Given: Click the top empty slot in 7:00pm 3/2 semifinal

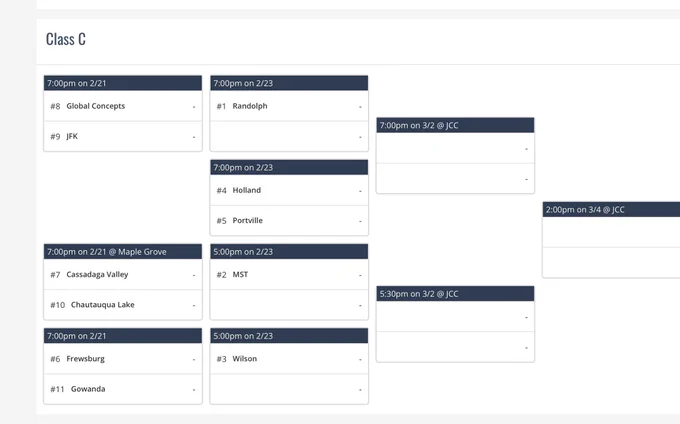Looking at the screenshot, I should [455, 148].
